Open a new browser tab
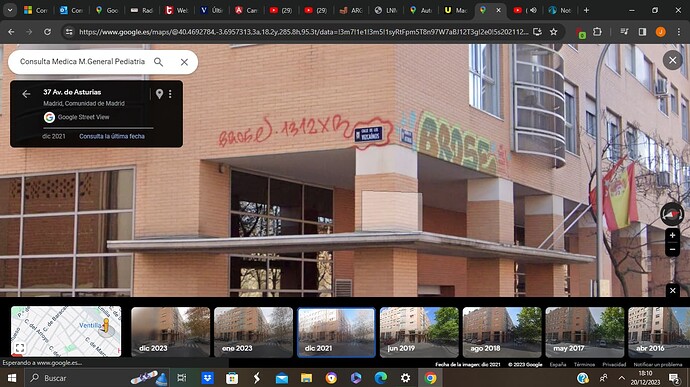The height and width of the screenshot is (387, 690). pos(586,10)
